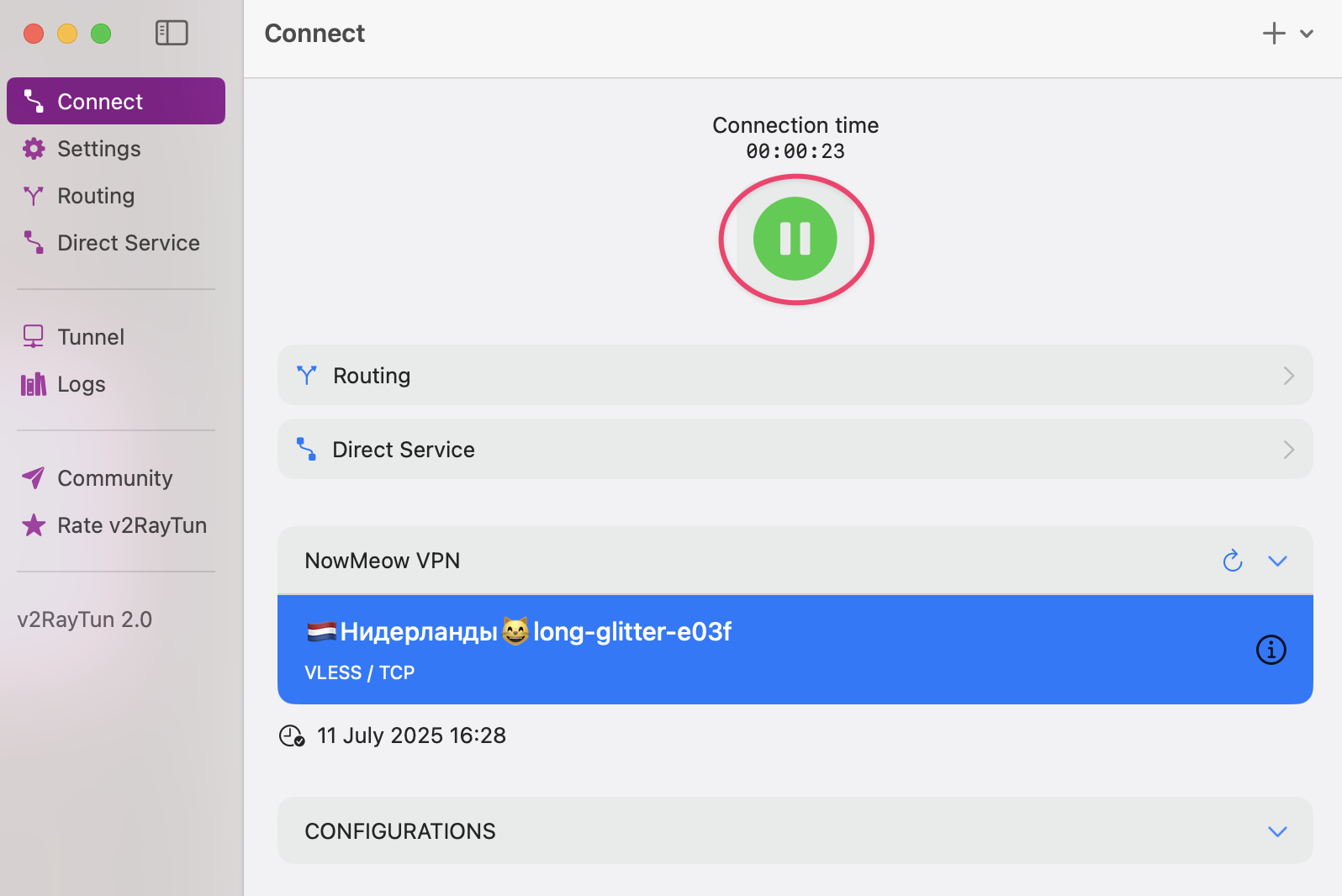Open the dropdown arrow beside the plus icon
The height and width of the screenshot is (896, 1342).
click(x=1307, y=34)
